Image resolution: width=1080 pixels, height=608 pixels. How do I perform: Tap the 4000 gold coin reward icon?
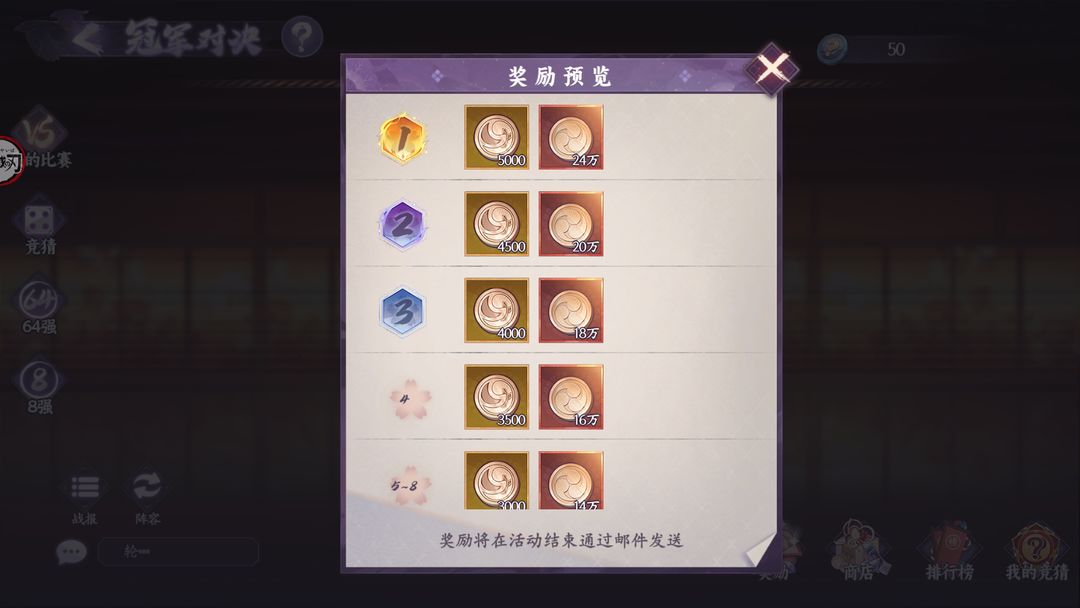pyautogui.click(x=497, y=311)
